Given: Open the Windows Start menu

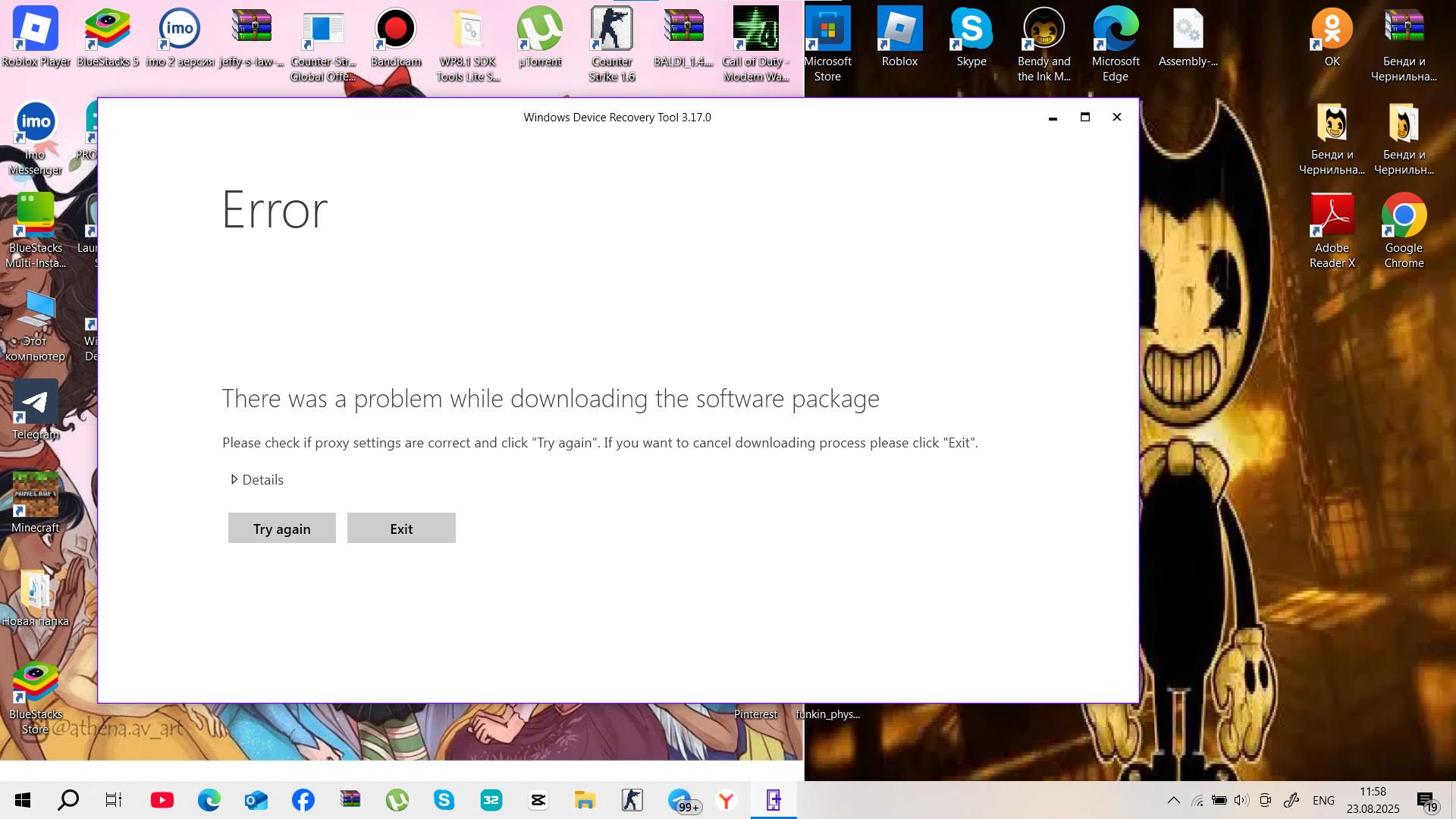Looking at the screenshot, I should (x=23, y=800).
